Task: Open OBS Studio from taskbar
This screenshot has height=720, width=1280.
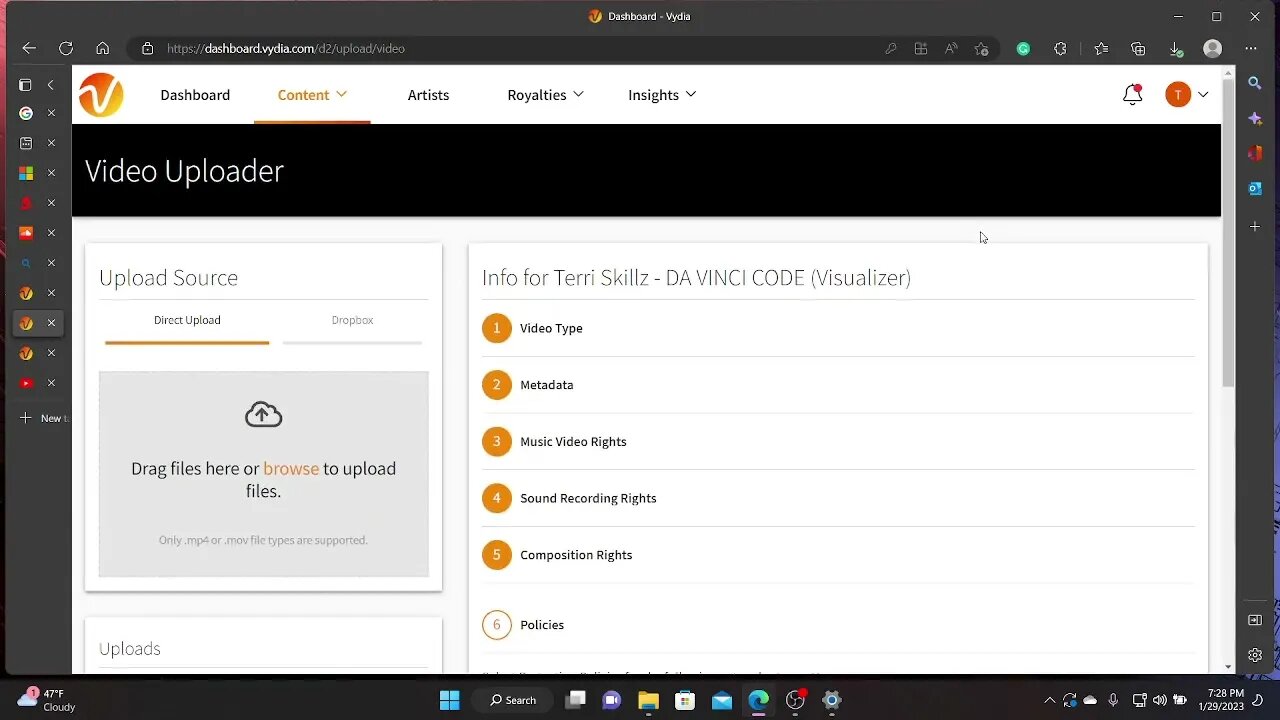Action: click(x=795, y=700)
